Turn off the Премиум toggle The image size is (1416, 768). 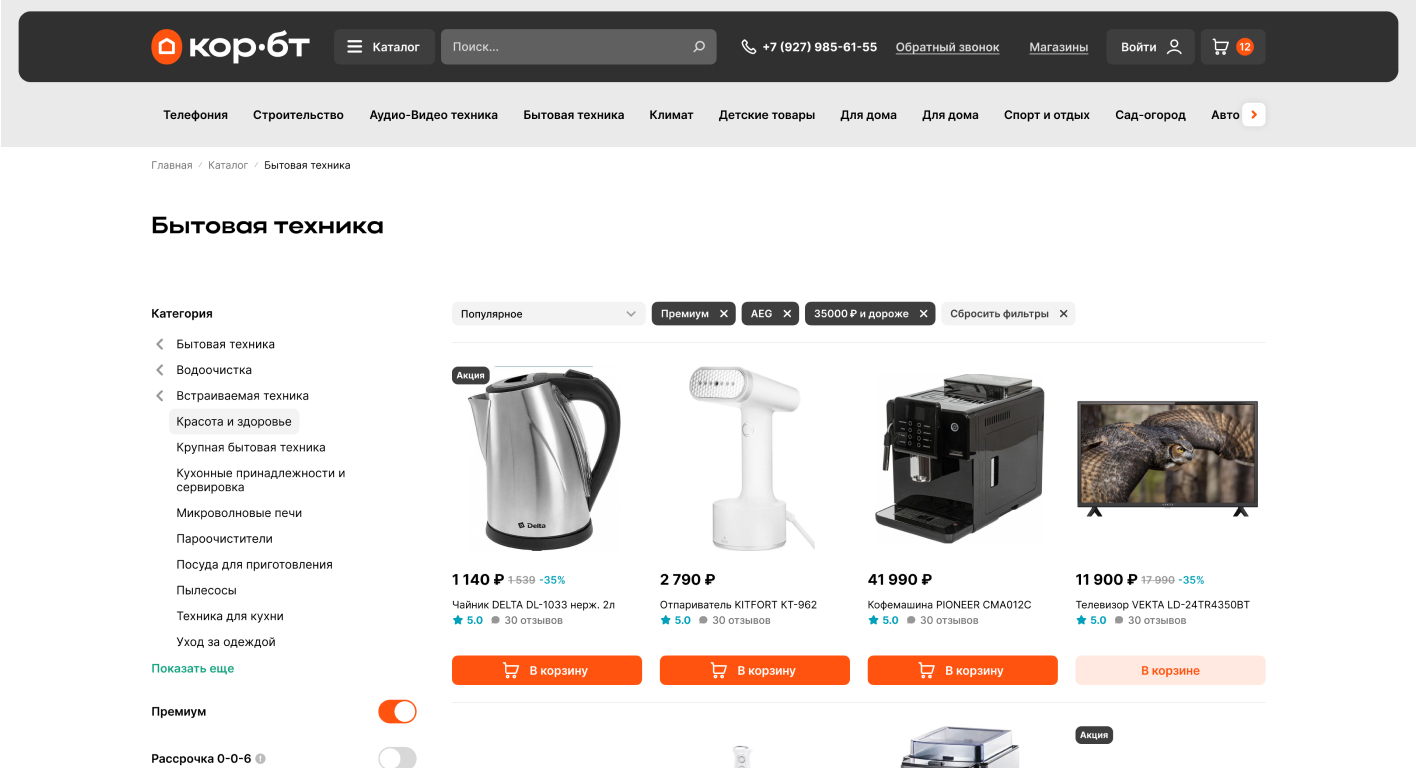coord(397,712)
